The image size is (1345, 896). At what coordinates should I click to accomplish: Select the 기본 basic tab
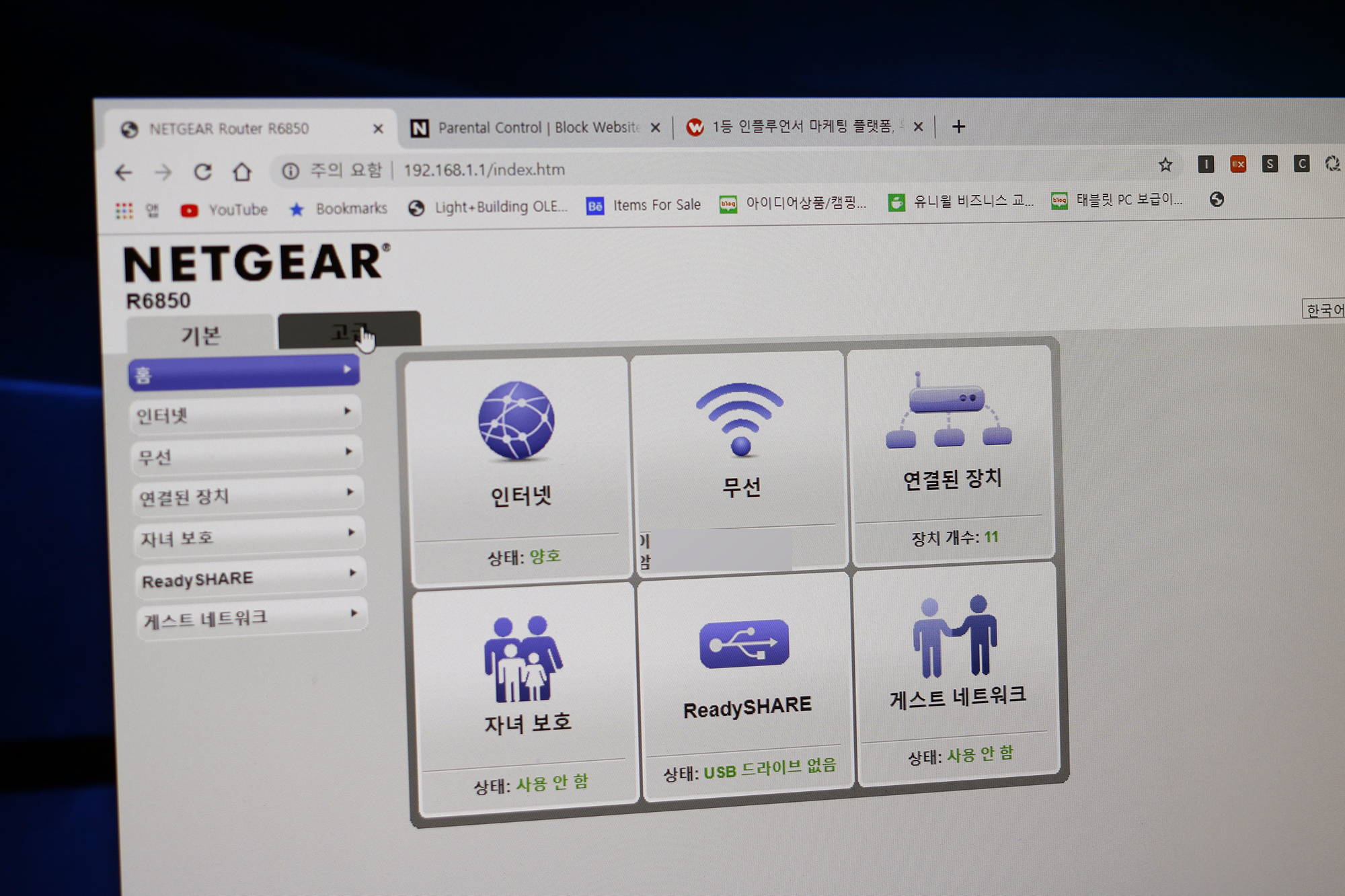(x=200, y=335)
